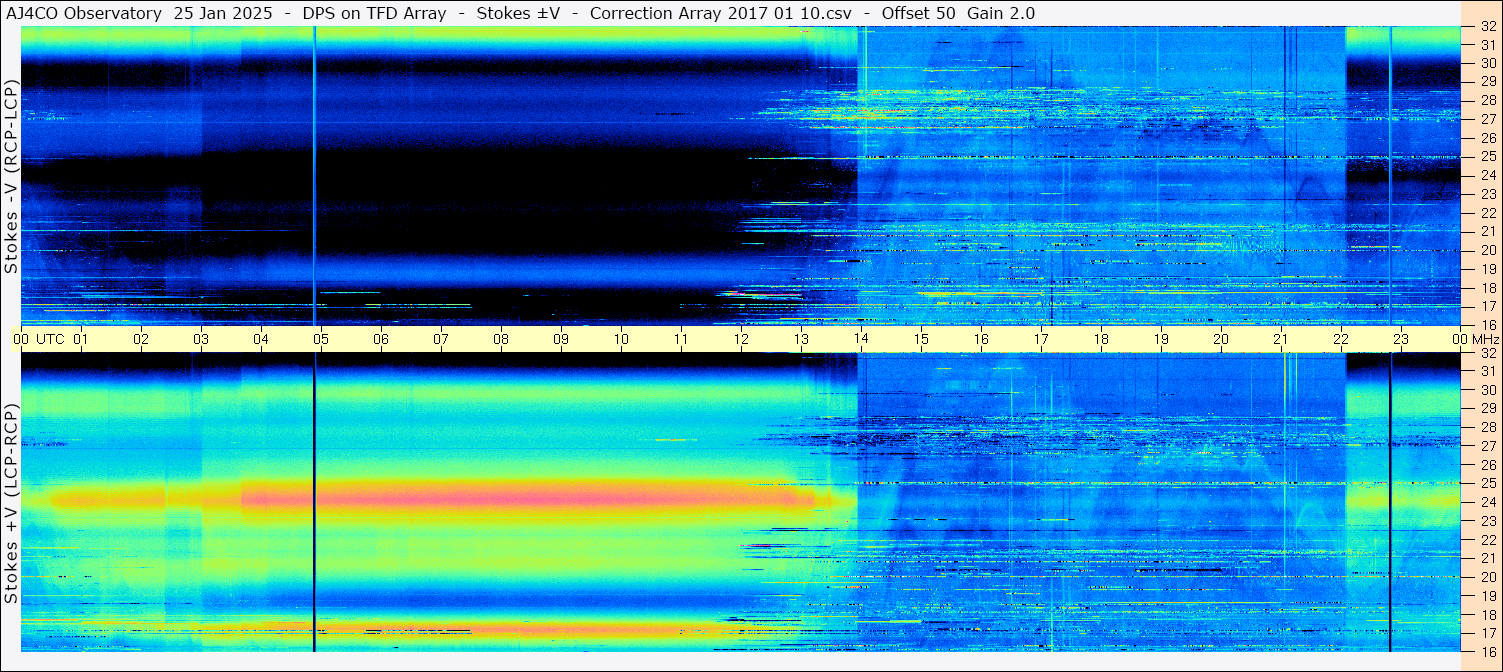The height and width of the screenshot is (672, 1503).
Task: Click the 21 MHz label of Stokes +V panel
Action: (1487, 558)
